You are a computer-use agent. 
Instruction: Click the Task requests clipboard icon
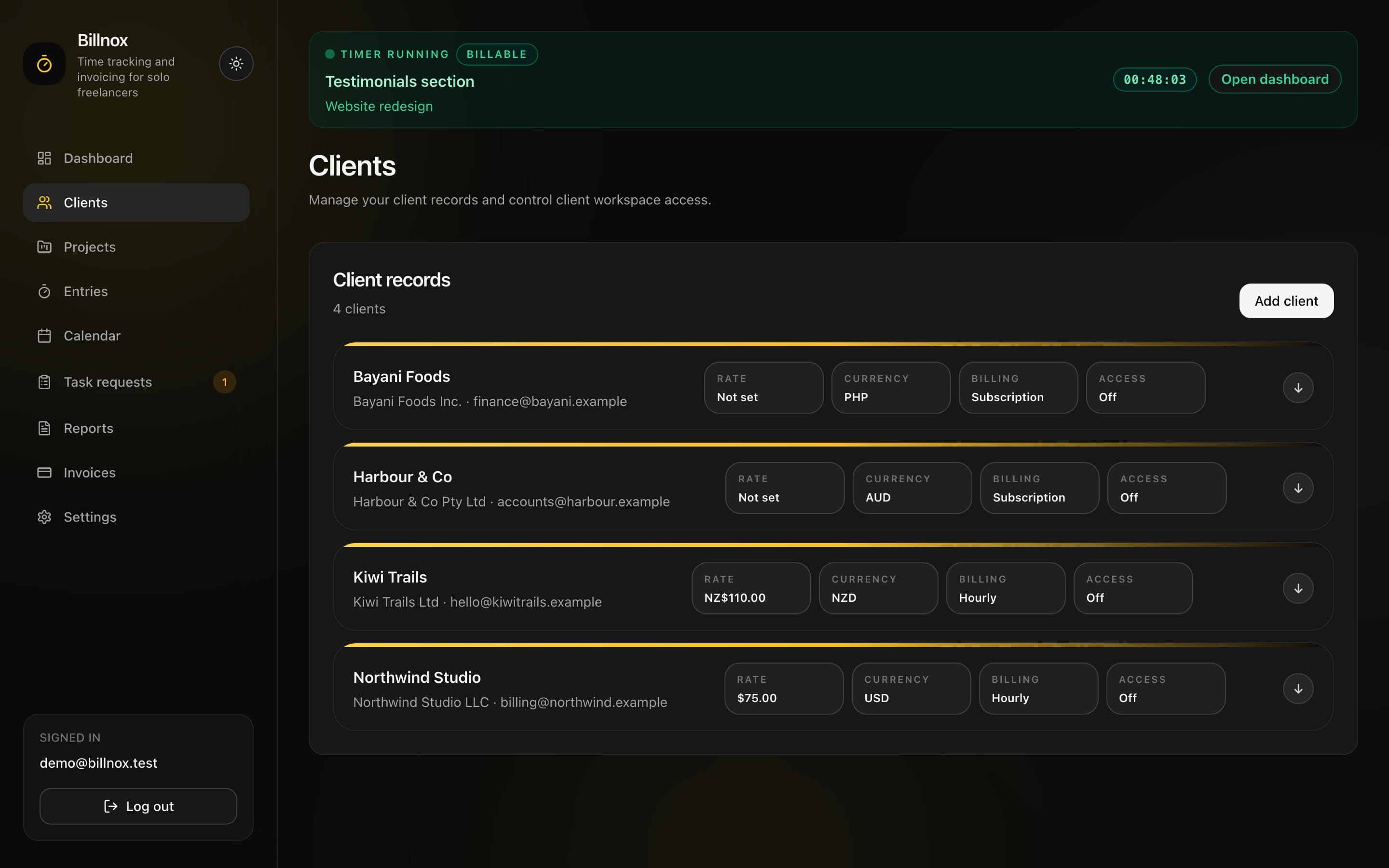point(44,382)
